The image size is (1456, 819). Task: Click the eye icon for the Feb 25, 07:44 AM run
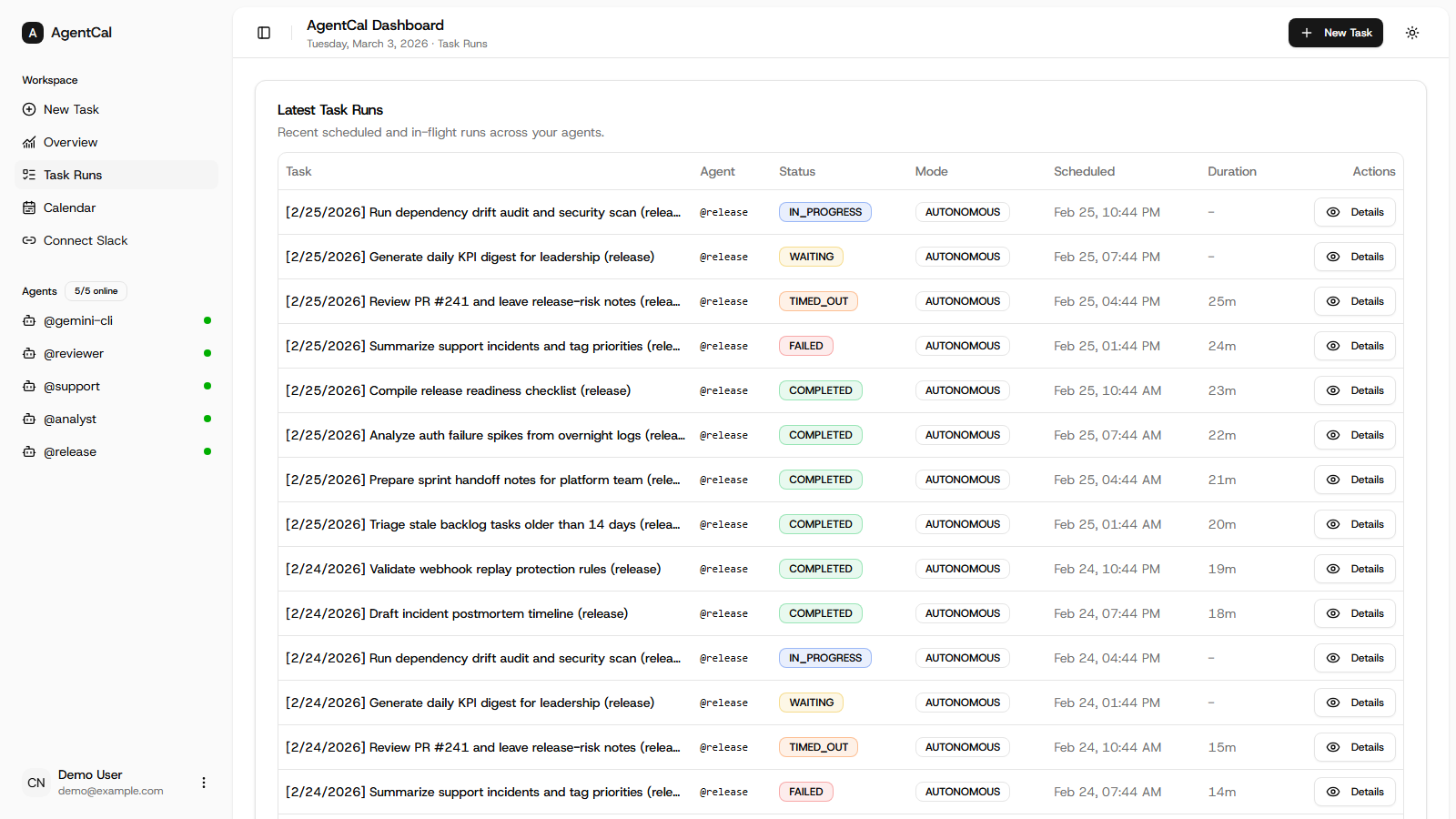[x=1333, y=435]
